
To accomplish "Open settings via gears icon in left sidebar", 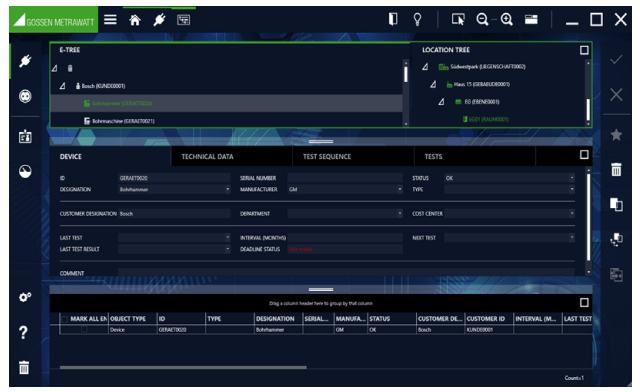I will pyautogui.click(x=25, y=297).
